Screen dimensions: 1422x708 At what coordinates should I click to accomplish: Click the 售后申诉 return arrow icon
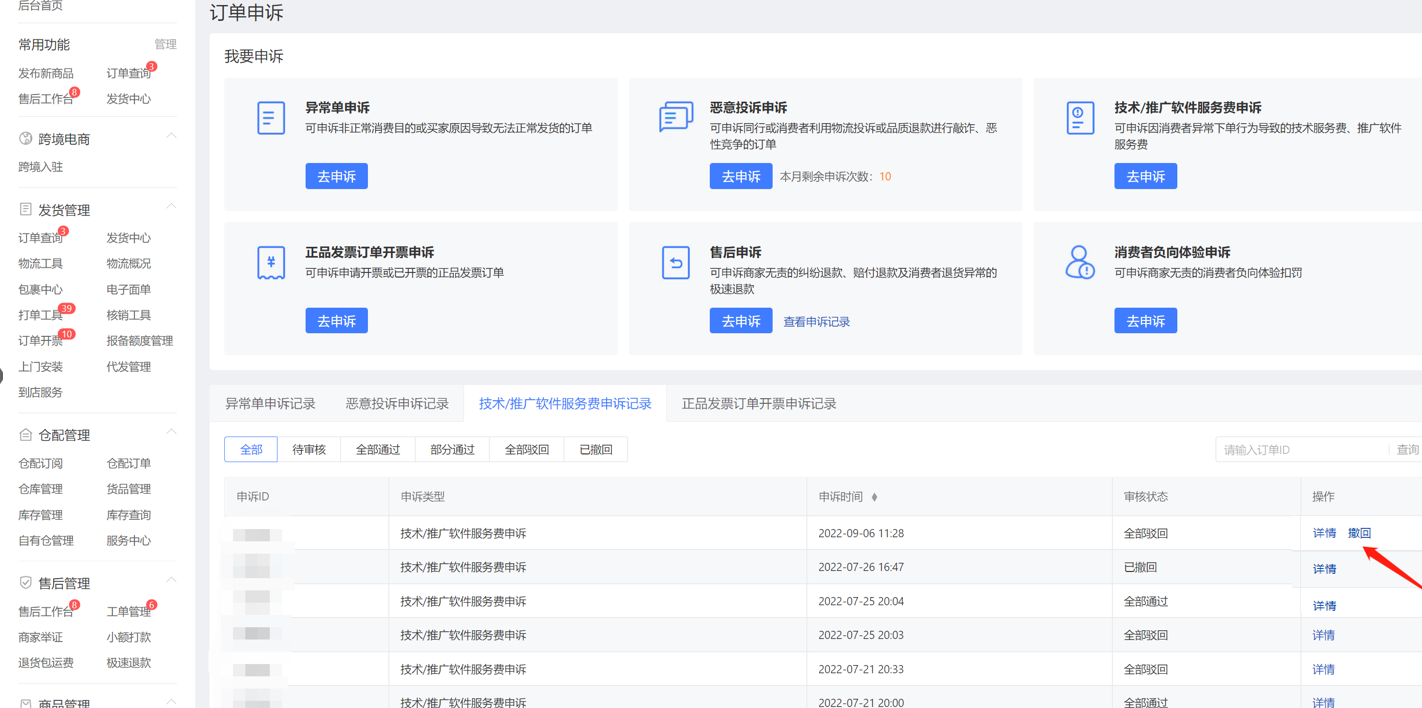[x=675, y=262]
